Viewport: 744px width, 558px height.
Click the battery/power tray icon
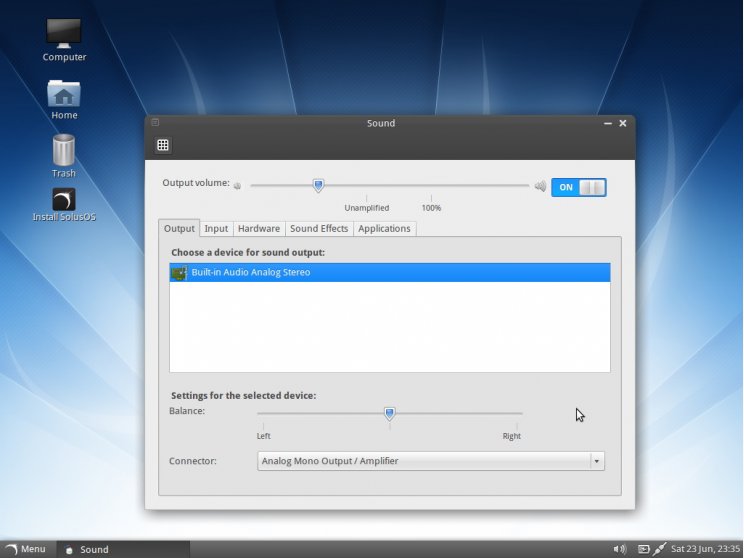click(643, 549)
